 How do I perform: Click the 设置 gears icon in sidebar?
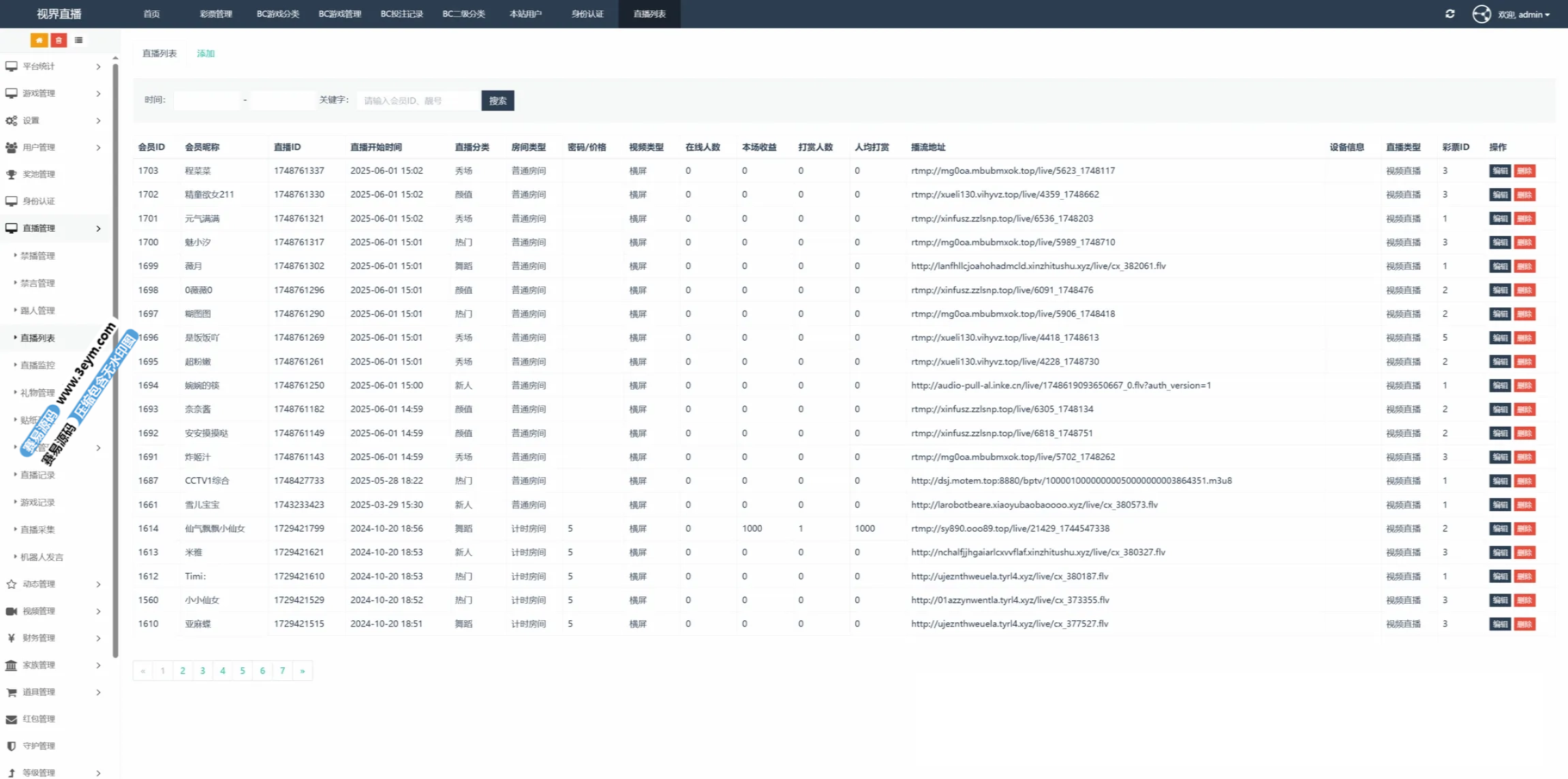(x=12, y=121)
